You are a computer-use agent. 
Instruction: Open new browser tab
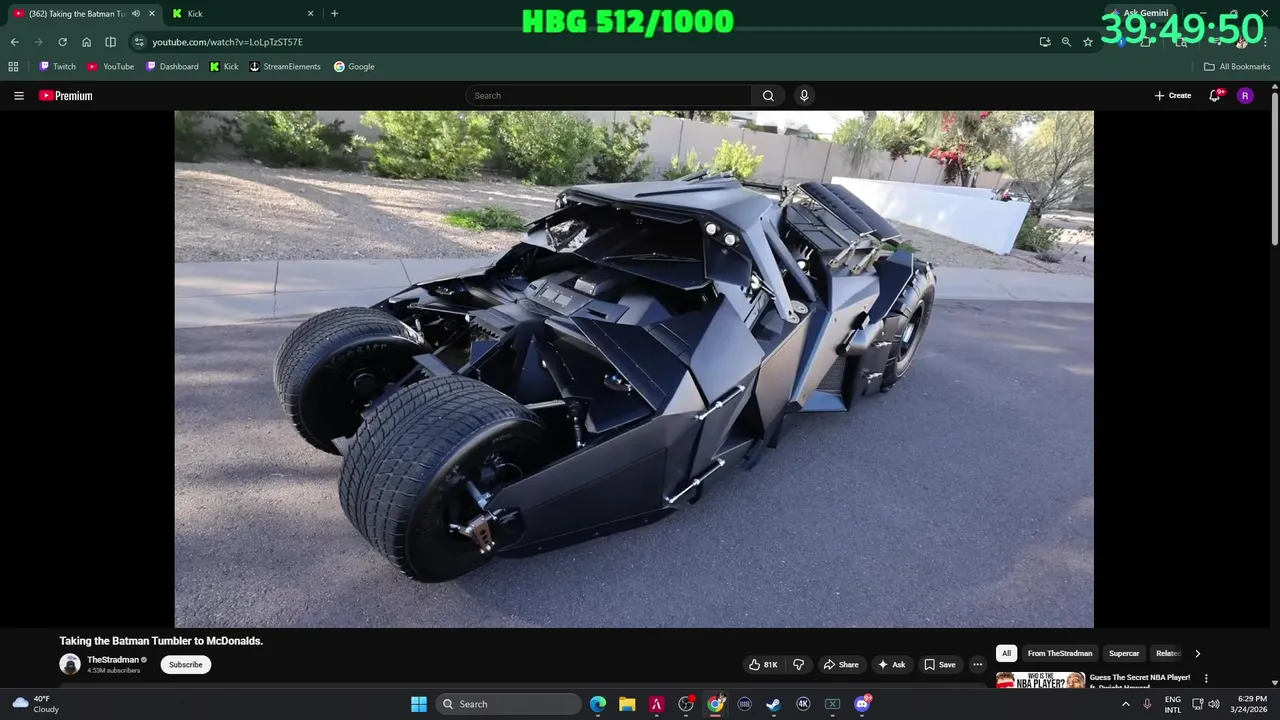point(334,14)
